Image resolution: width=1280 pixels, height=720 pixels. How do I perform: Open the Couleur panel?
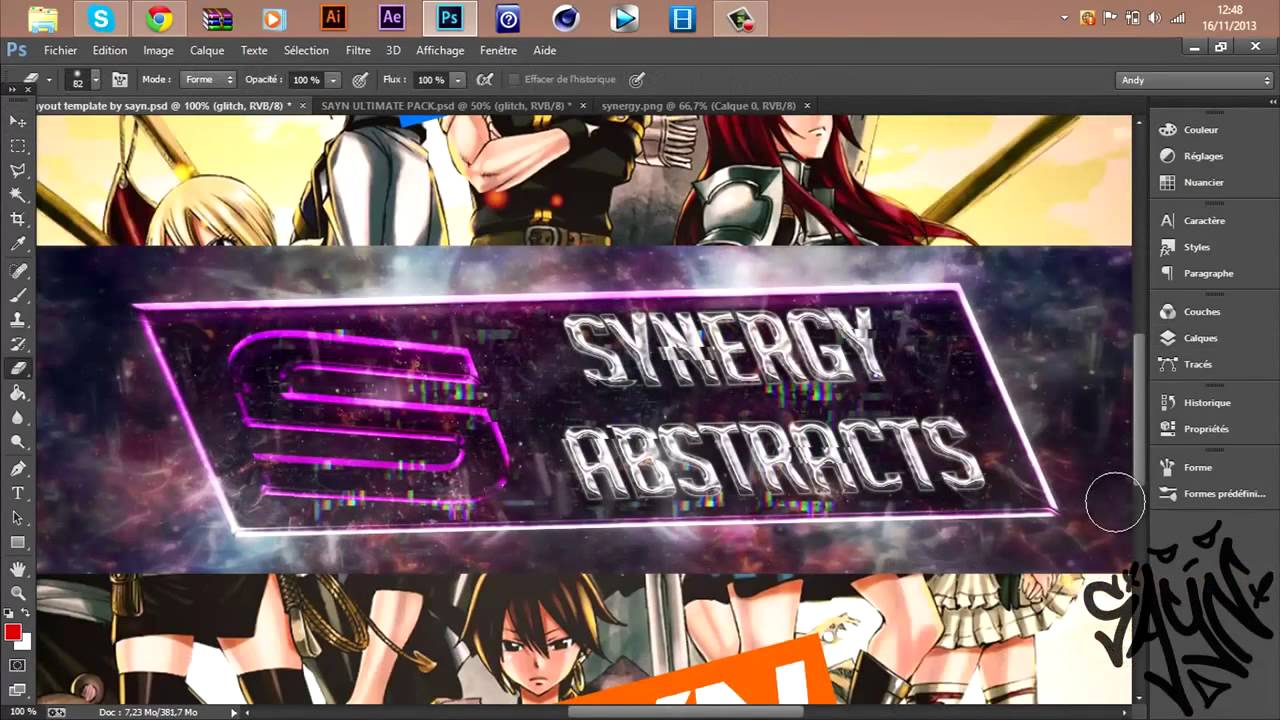tap(1200, 129)
